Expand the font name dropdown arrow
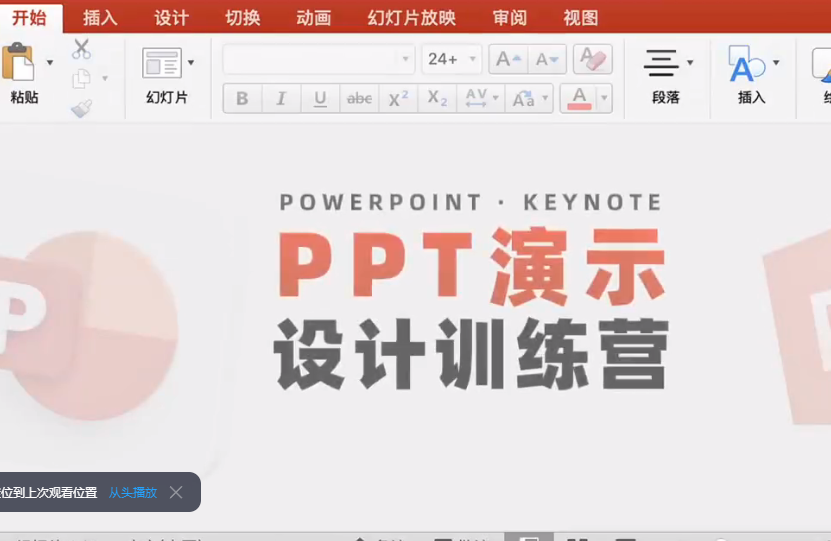 [405, 59]
